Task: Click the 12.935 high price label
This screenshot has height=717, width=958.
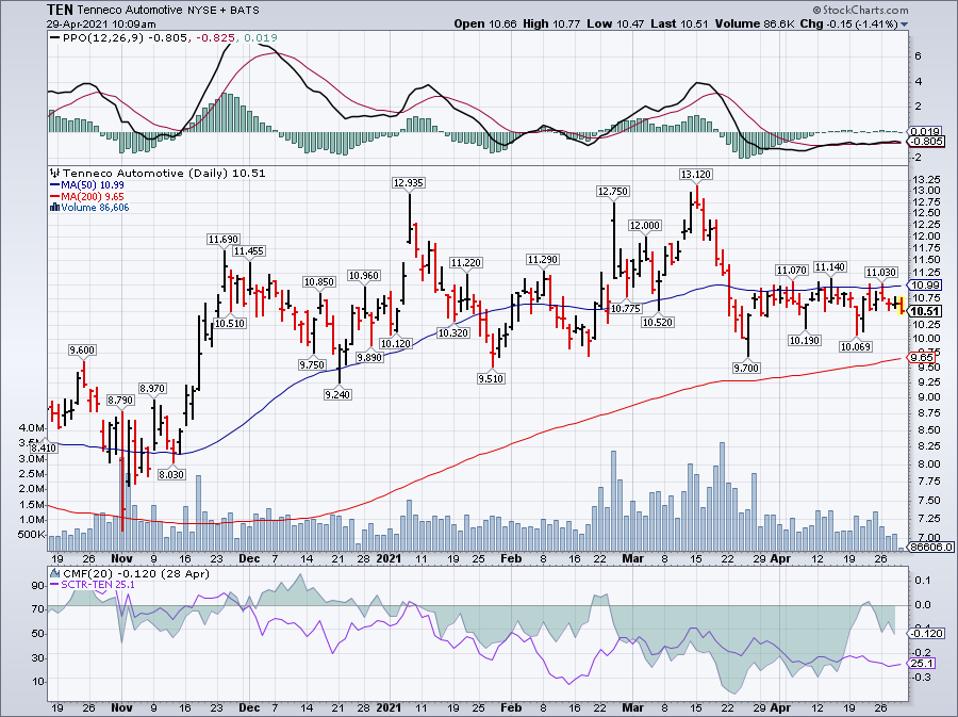Action: point(409,183)
